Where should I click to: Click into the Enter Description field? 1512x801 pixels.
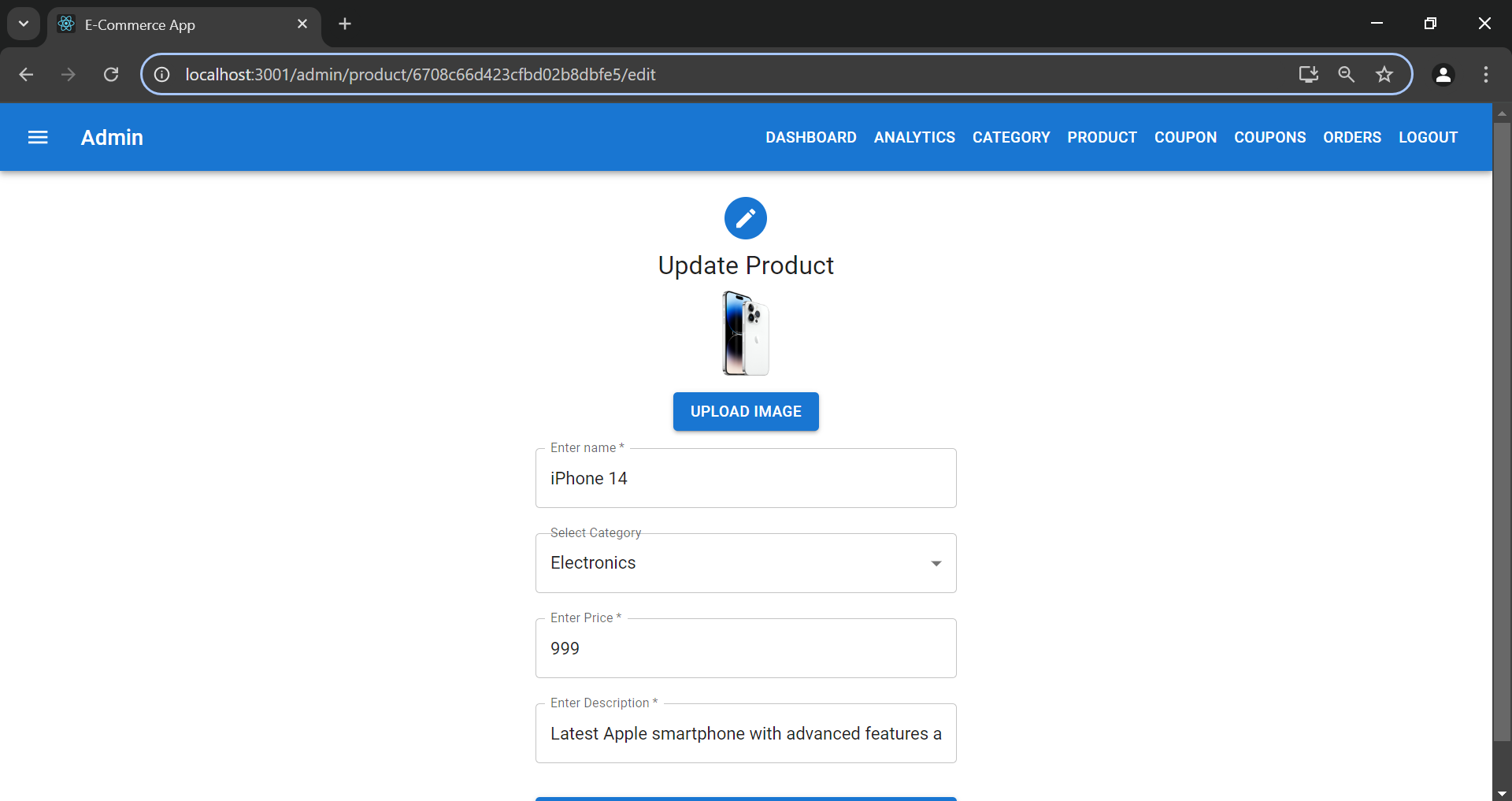pyautogui.click(x=746, y=733)
